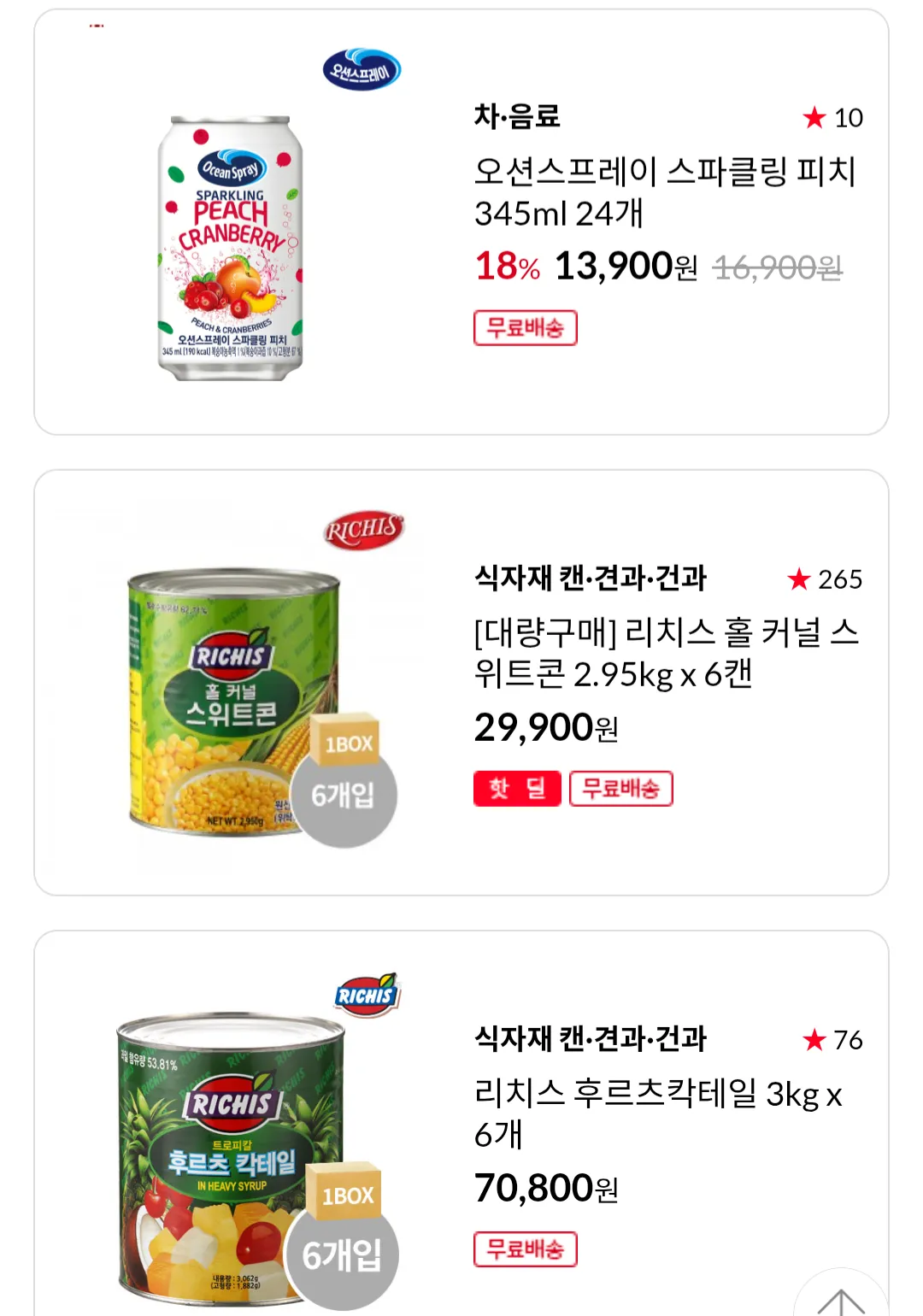Click the Ocean Spray brand logo

(362, 70)
